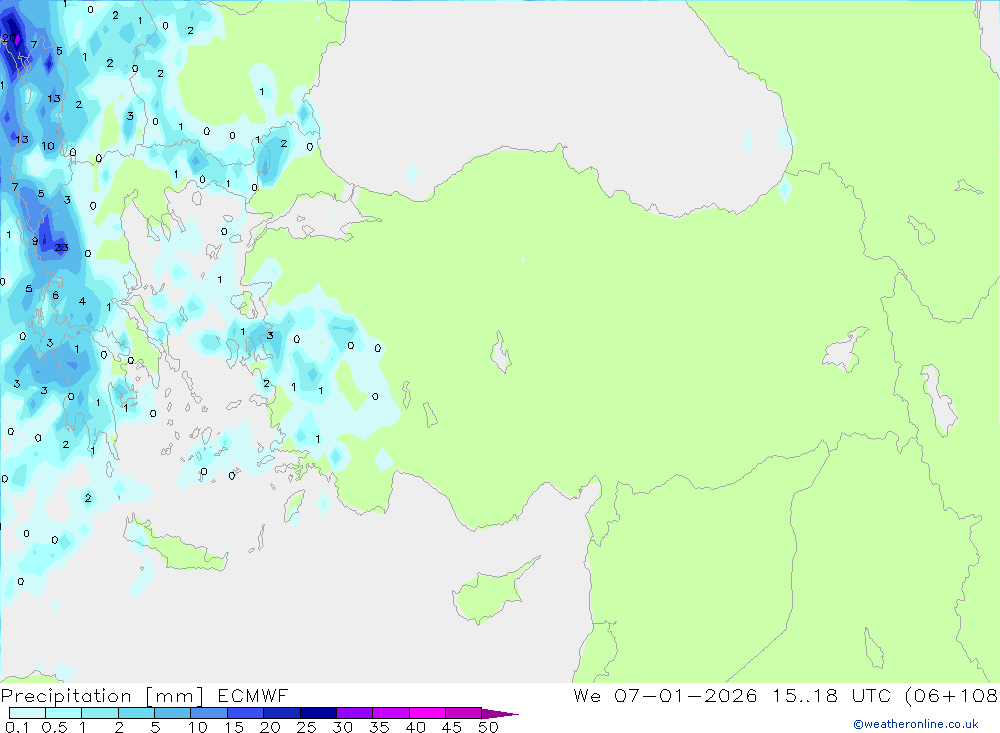This screenshot has height=733, width=1000.
Task: Select the legend swatch between 10 and 15
Action: tap(209, 713)
